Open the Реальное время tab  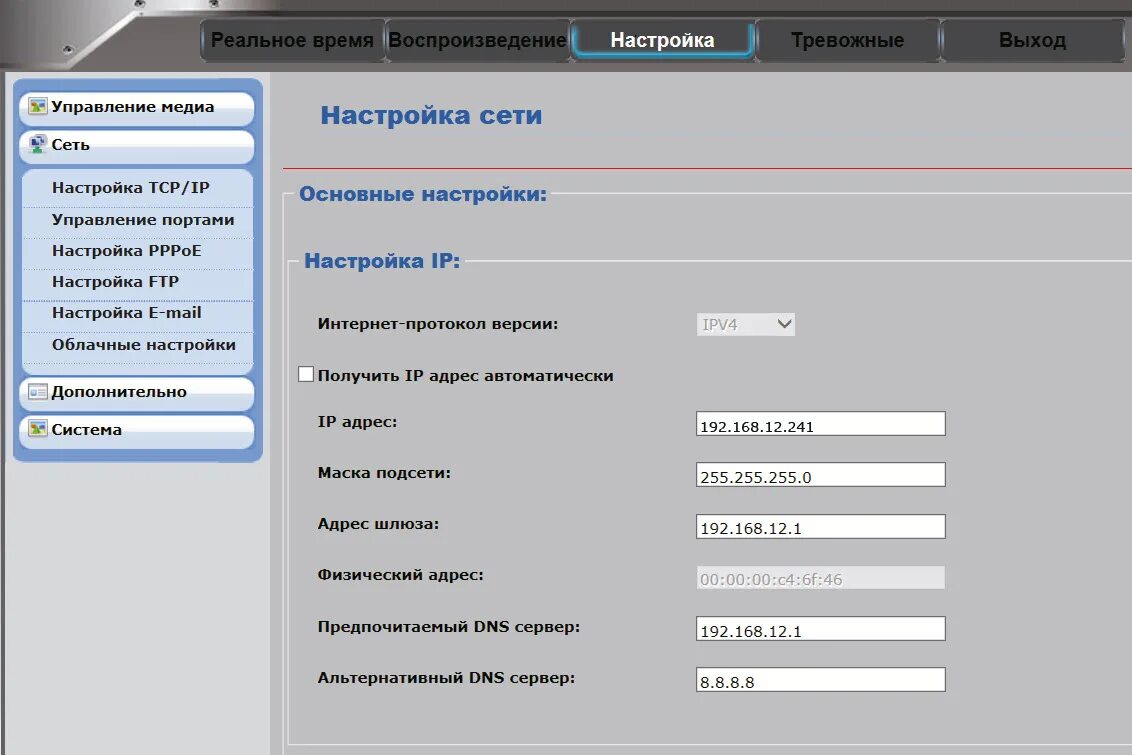(292, 40)
